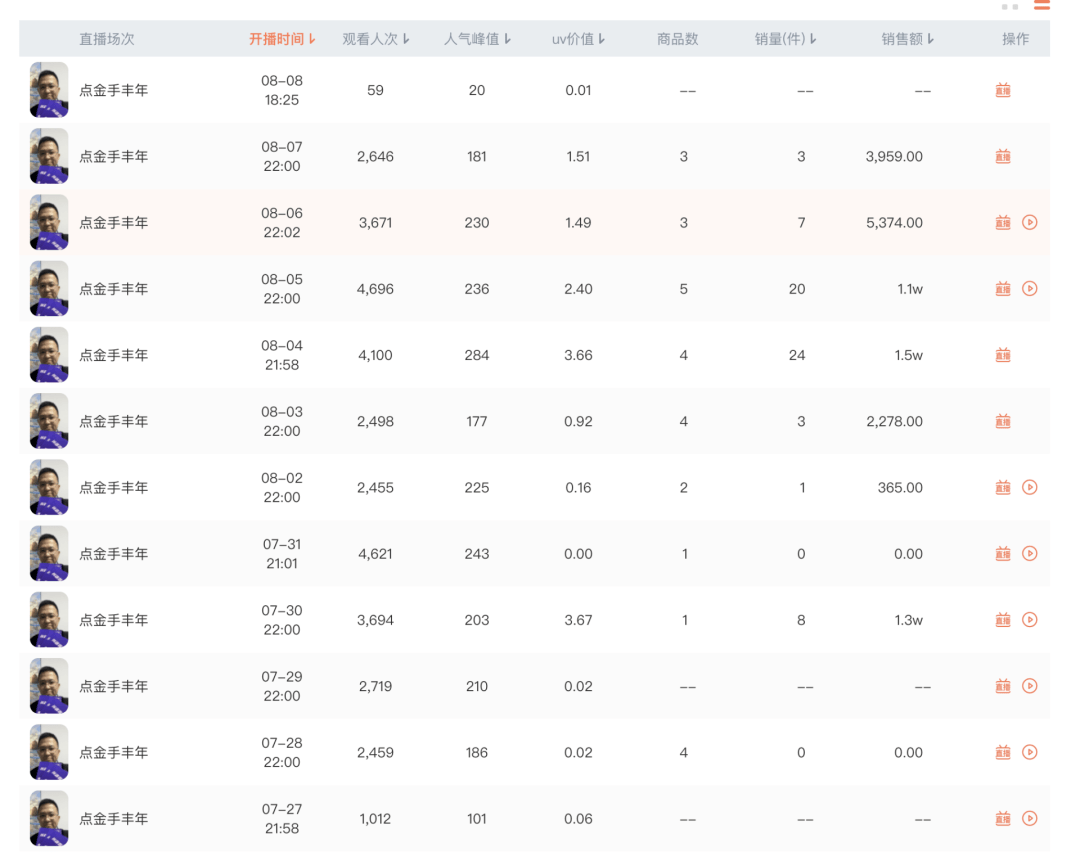
Task: Open live details icon for the 08-07 broadcast
Action: (x=1002, y=156)
